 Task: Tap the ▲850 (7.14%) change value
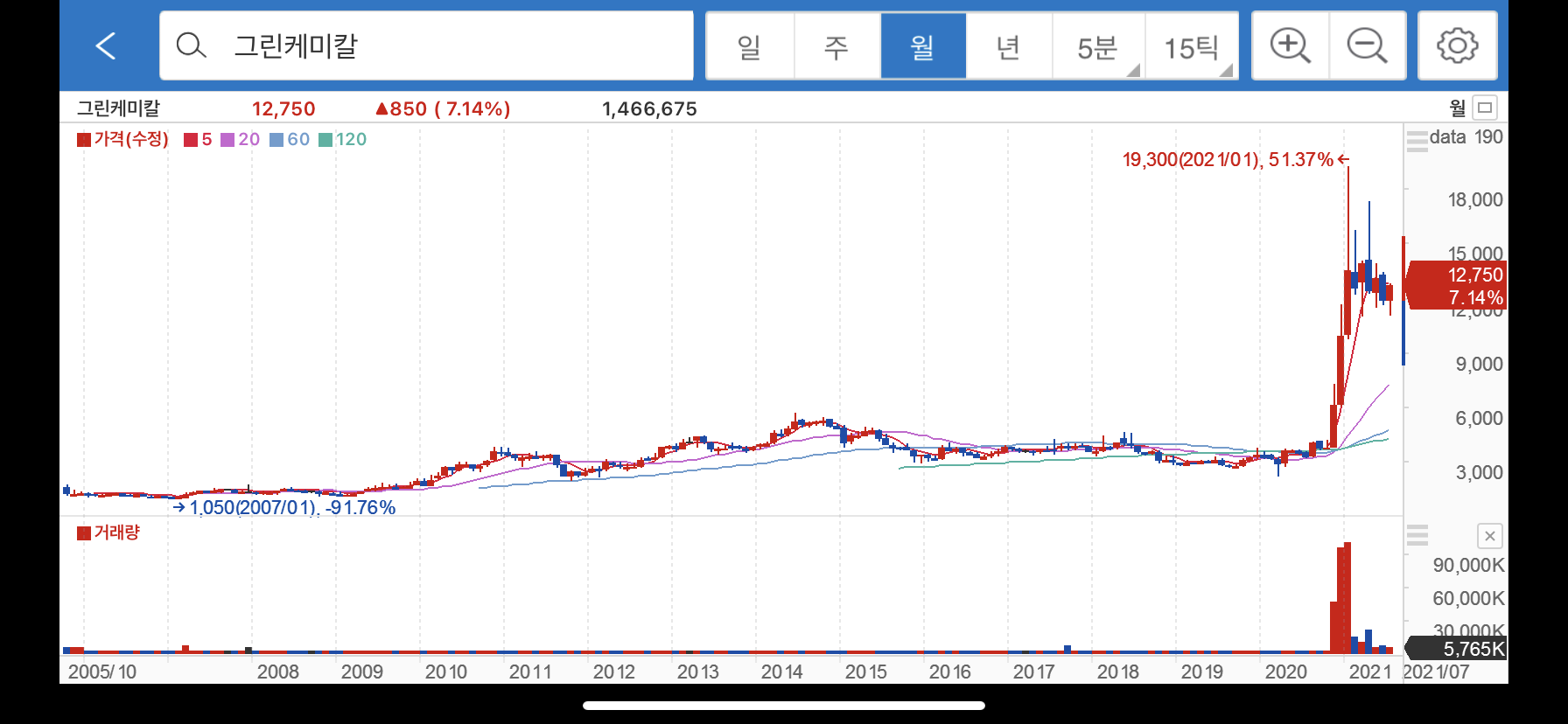pyautogui.click(x=443, y=108)
